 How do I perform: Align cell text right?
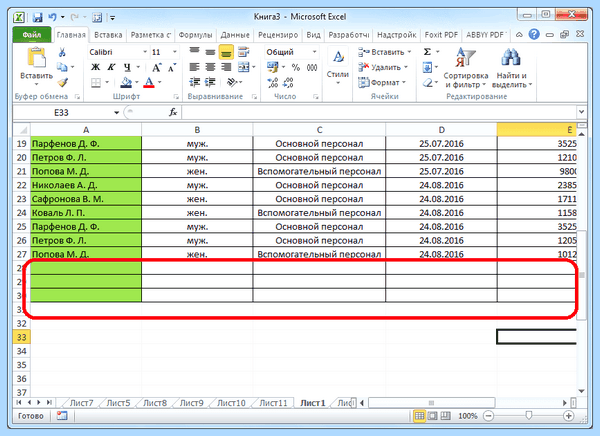click(x=226, y=67)
